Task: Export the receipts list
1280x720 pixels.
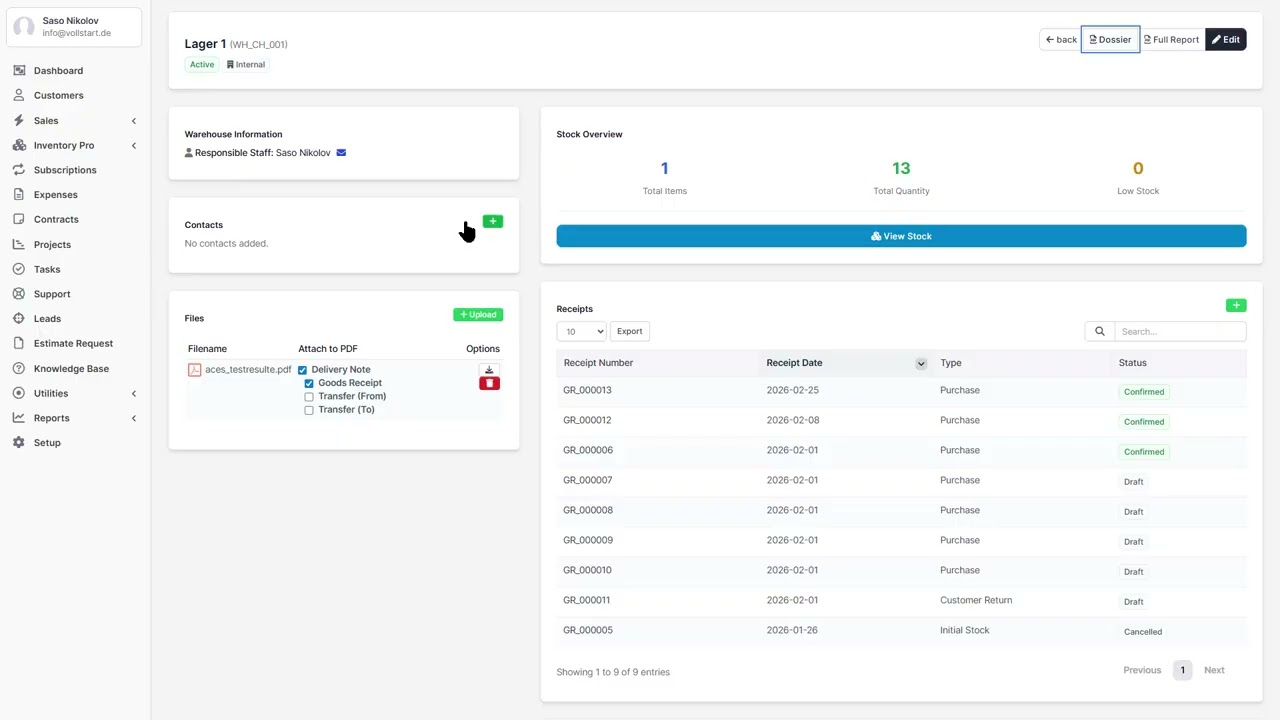Action: (629, 331)
